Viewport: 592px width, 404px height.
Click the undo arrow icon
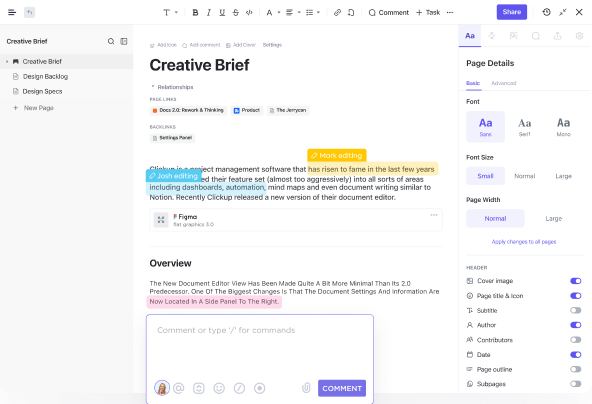pos(29,12)
